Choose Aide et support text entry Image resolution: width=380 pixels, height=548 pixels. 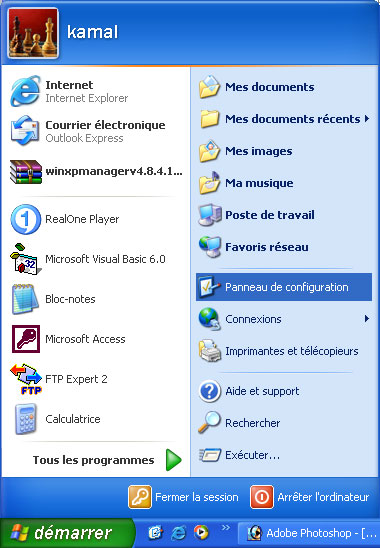pos(262,391)
